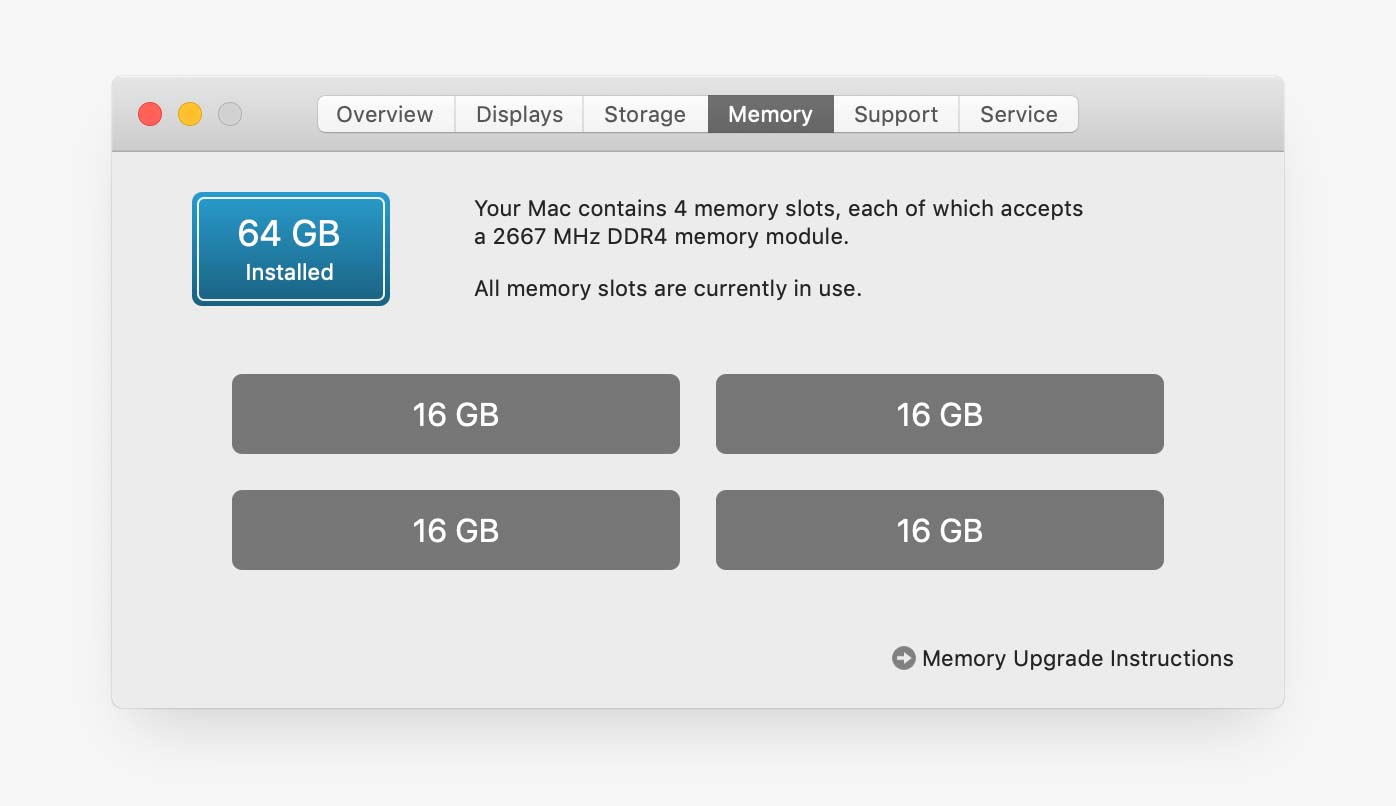Click the upper-right 16 GB memory slot
The height and width of the screenshot is (806, 1396).
pyautogui.click(x=940, y=414)
